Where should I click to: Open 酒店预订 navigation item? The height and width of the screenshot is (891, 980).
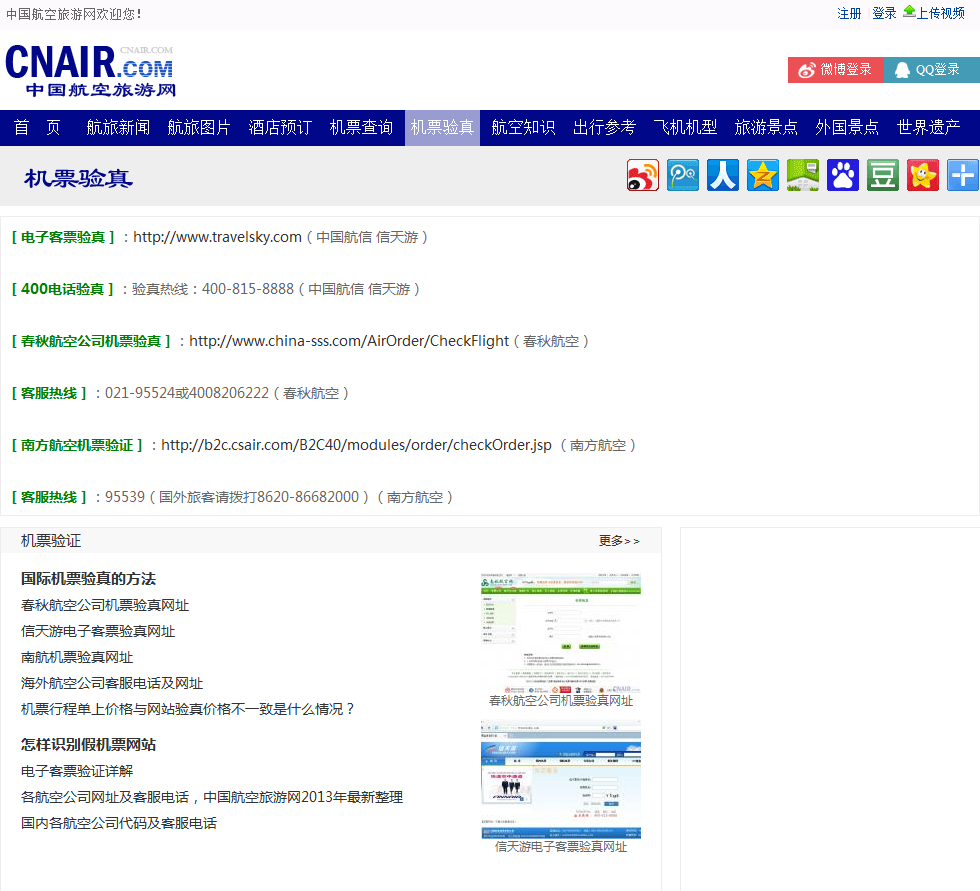280,127
